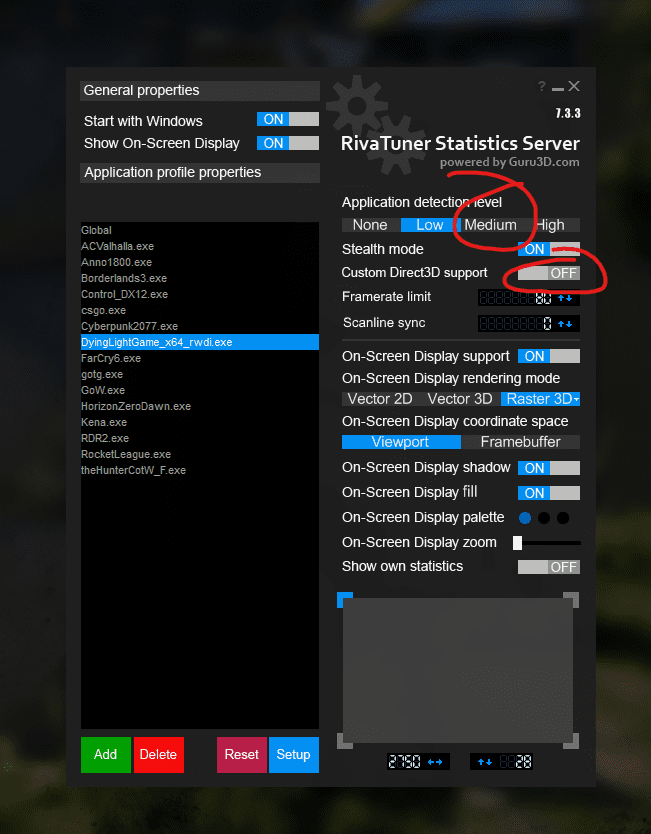Set application detection level to Low
Screen dimensions: 651x834
click(430, 225)
